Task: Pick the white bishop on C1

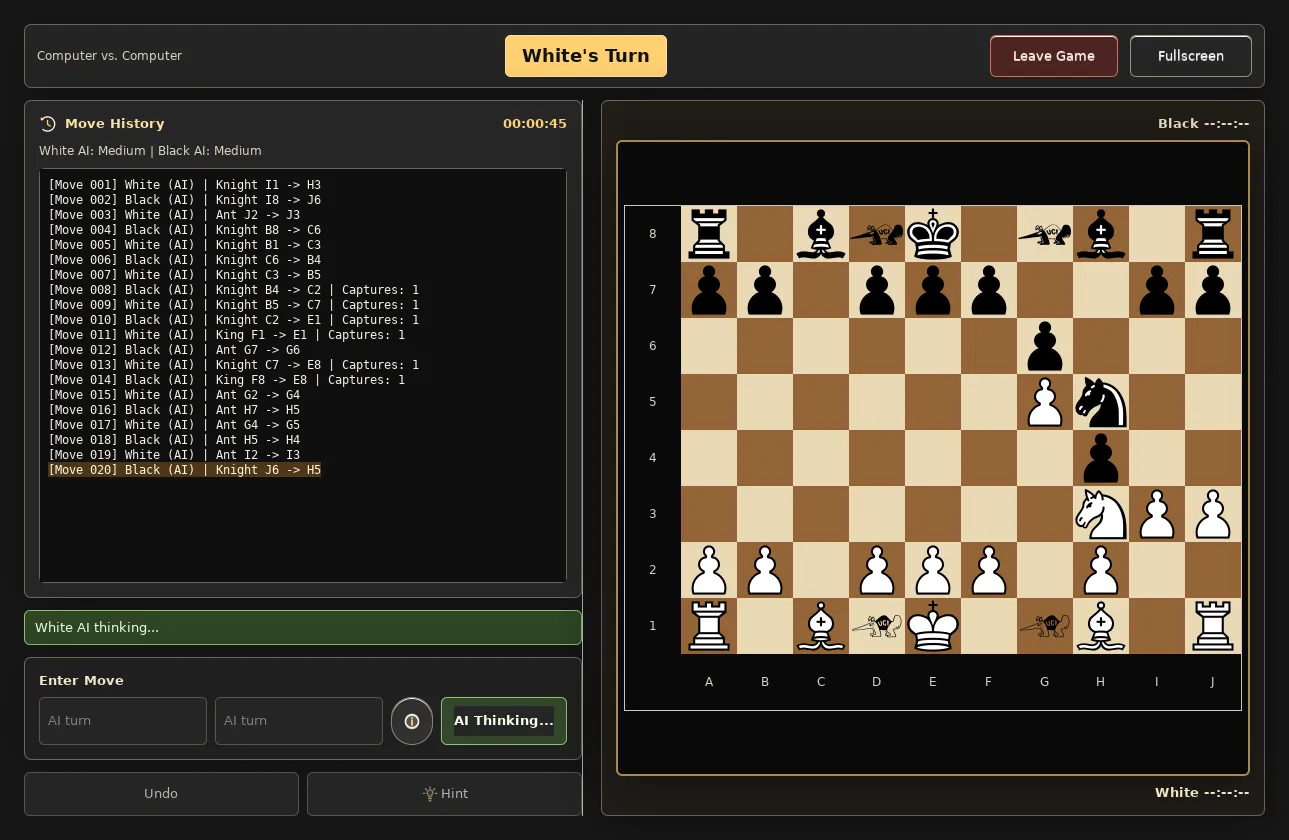Action: (x=821, y=626)
